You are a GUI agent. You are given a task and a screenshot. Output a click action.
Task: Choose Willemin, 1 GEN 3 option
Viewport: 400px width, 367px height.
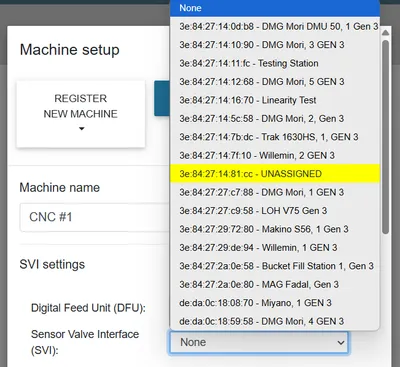click(x=275, y=248)
